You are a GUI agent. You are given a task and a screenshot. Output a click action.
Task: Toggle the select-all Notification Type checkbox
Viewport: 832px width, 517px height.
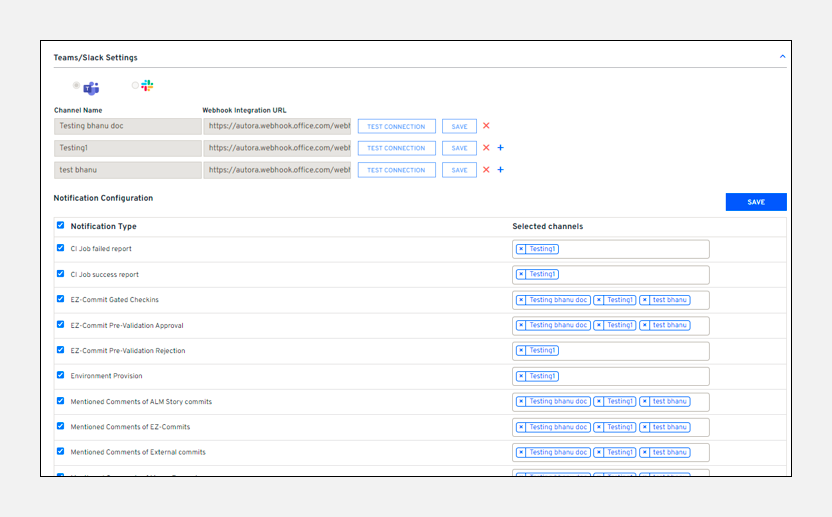tap(61, 226)
